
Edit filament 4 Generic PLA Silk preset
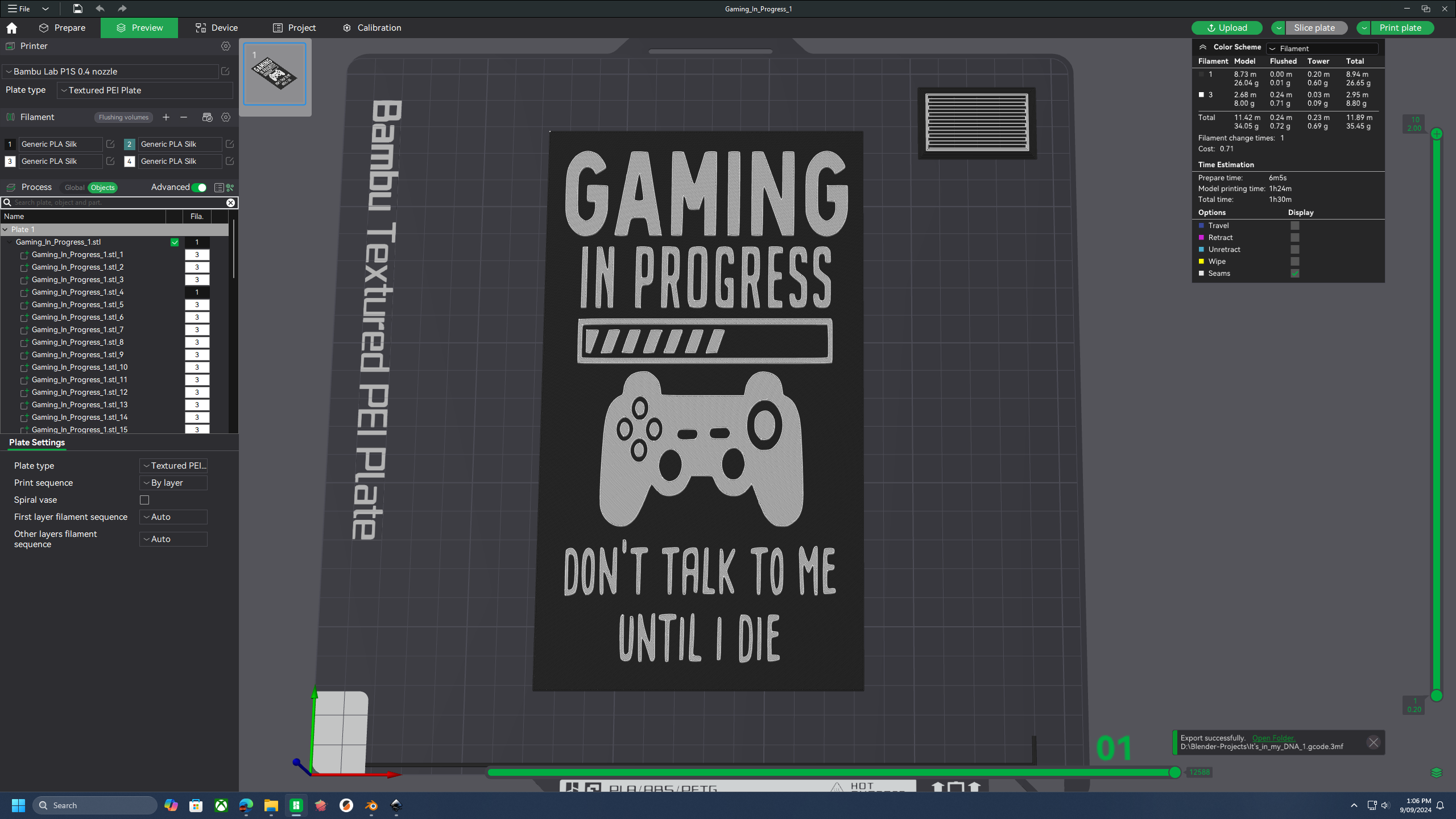[x=230, y=162]
